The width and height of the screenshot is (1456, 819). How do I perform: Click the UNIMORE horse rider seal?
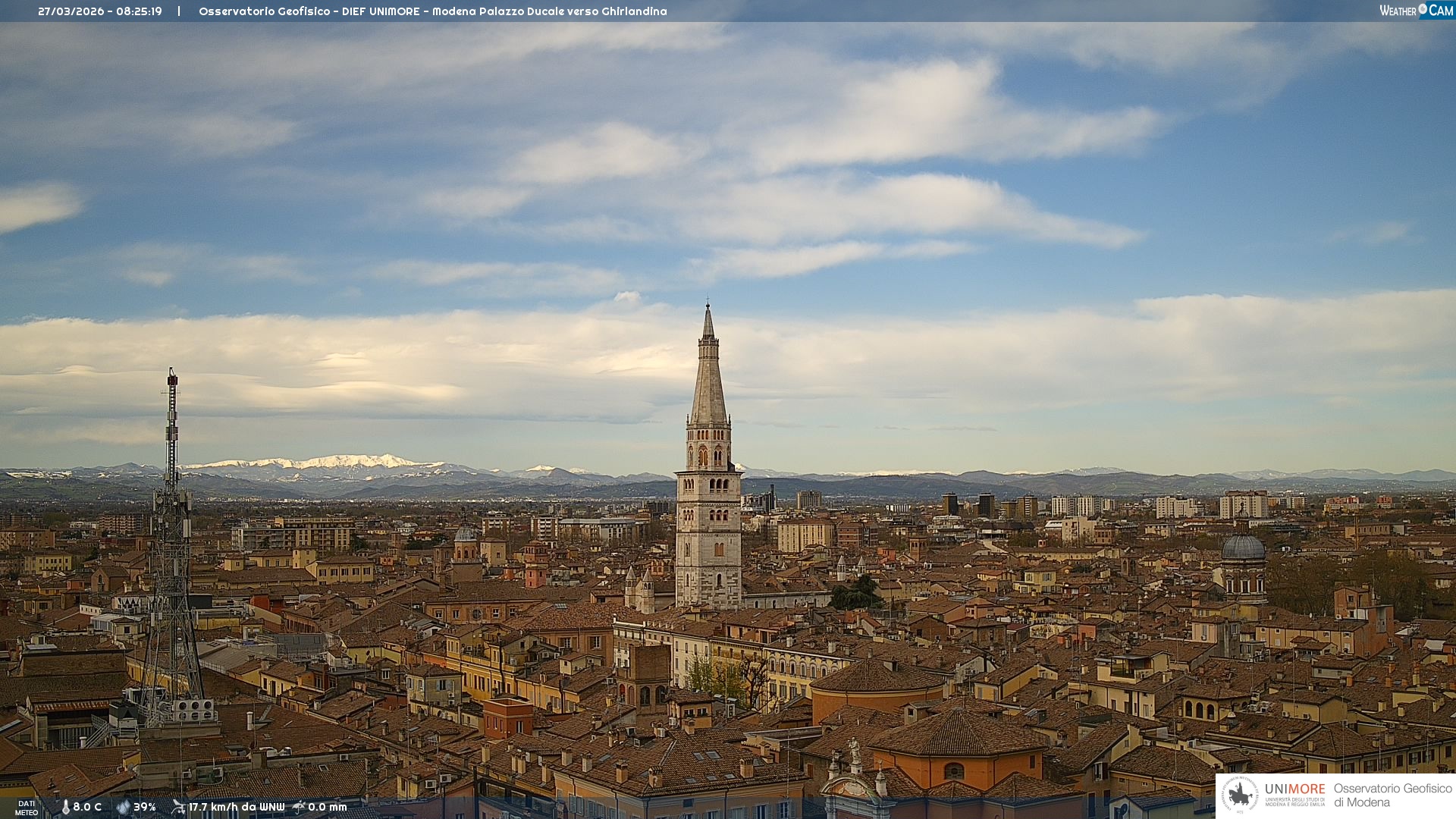(1241, 795)
